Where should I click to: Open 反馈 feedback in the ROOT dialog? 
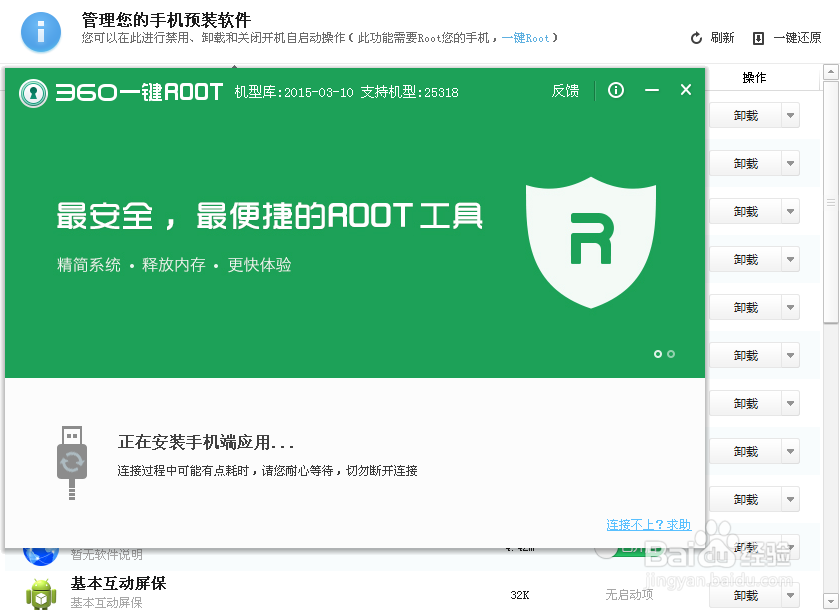point(565,91)
